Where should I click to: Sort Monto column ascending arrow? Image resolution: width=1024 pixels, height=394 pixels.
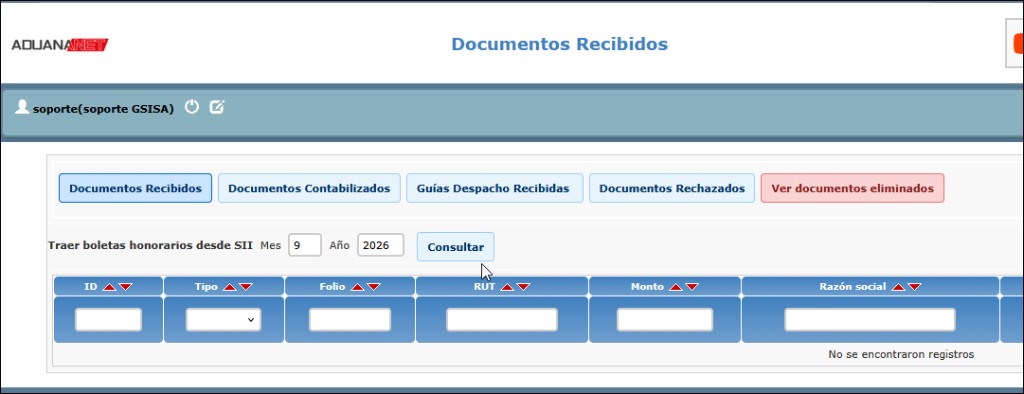coord(676,287)
